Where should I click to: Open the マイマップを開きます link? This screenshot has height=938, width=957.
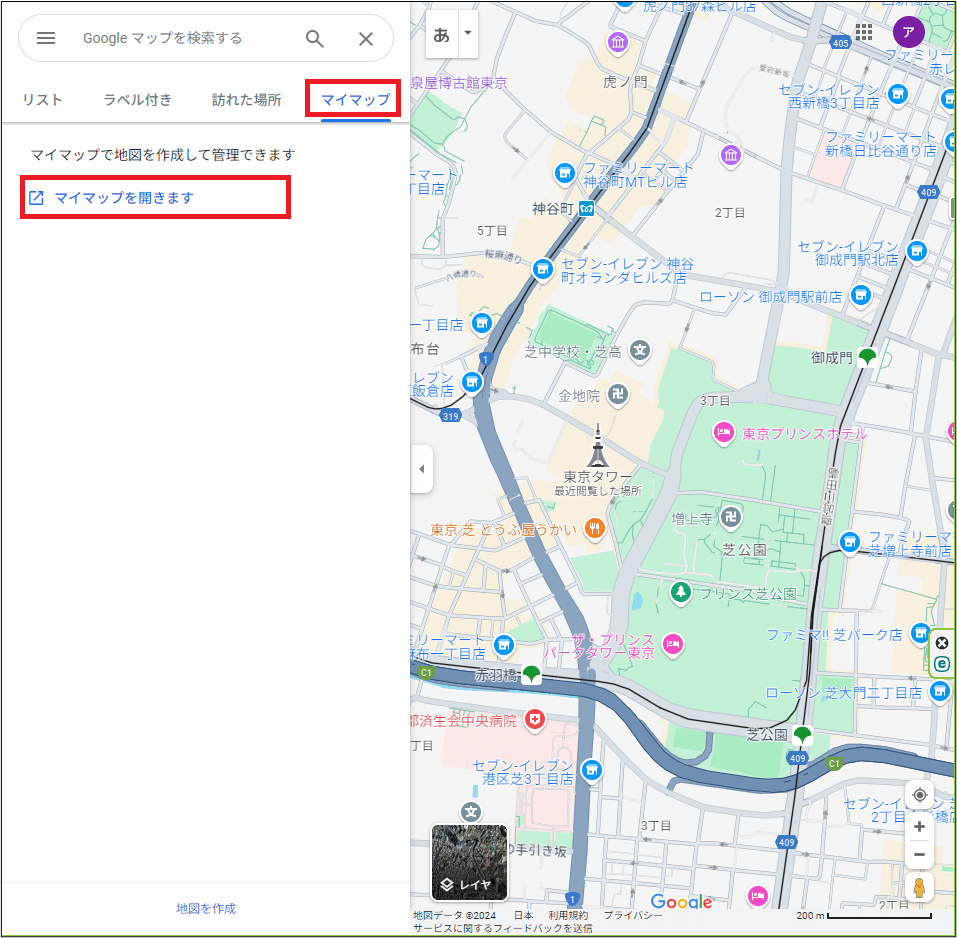point(123,198)
